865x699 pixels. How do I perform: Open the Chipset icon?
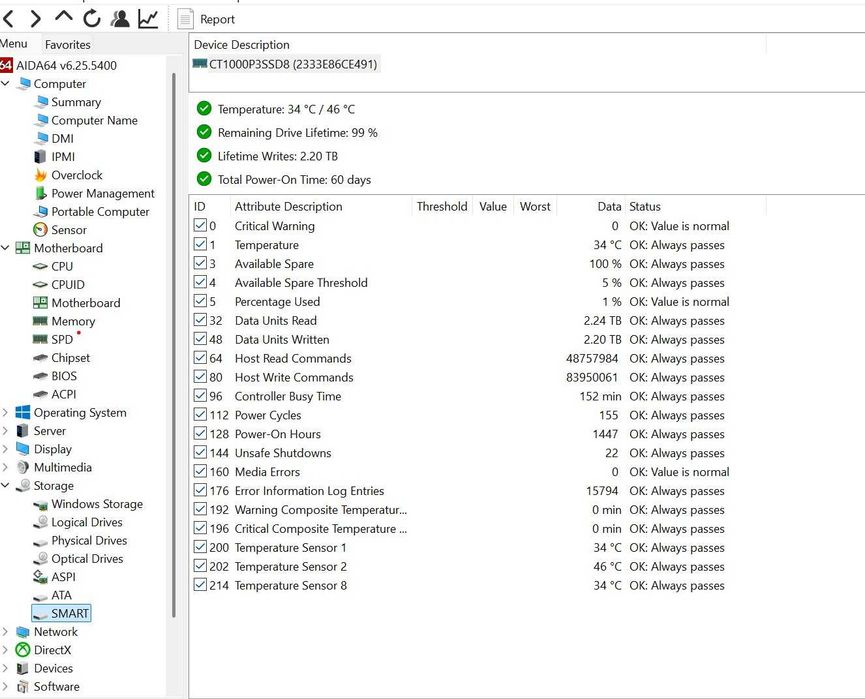[x=40, y=357]
